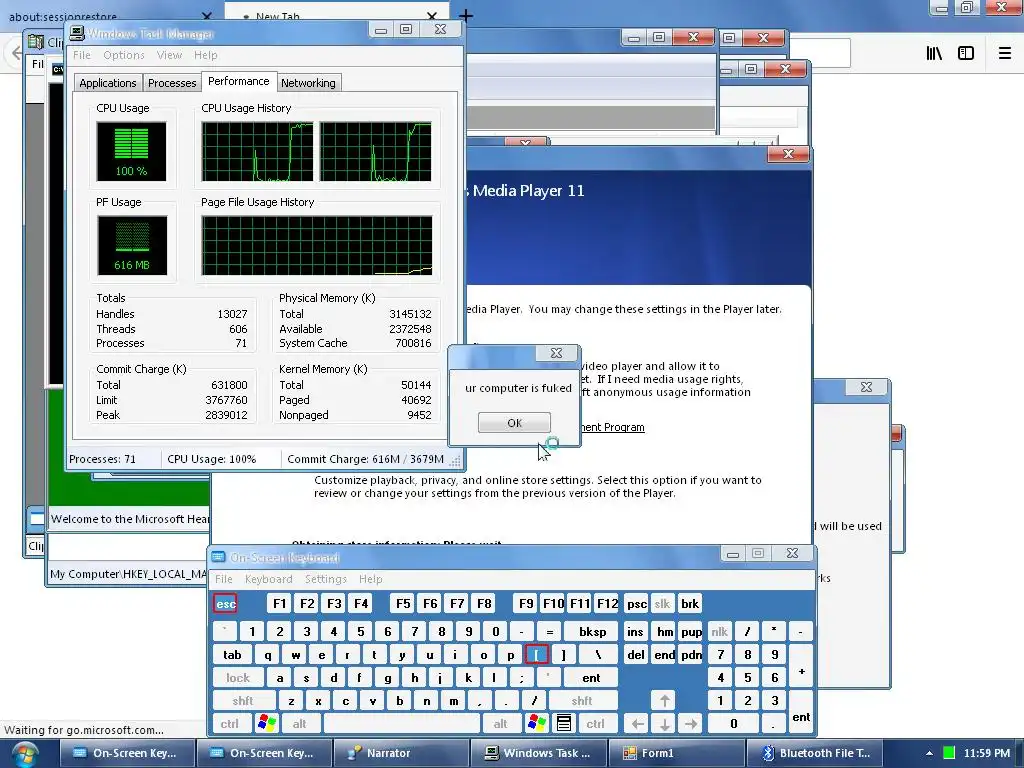This screenshot has width=1024, height=768.
Task: Open the browser Library icon
Action: 934,53
